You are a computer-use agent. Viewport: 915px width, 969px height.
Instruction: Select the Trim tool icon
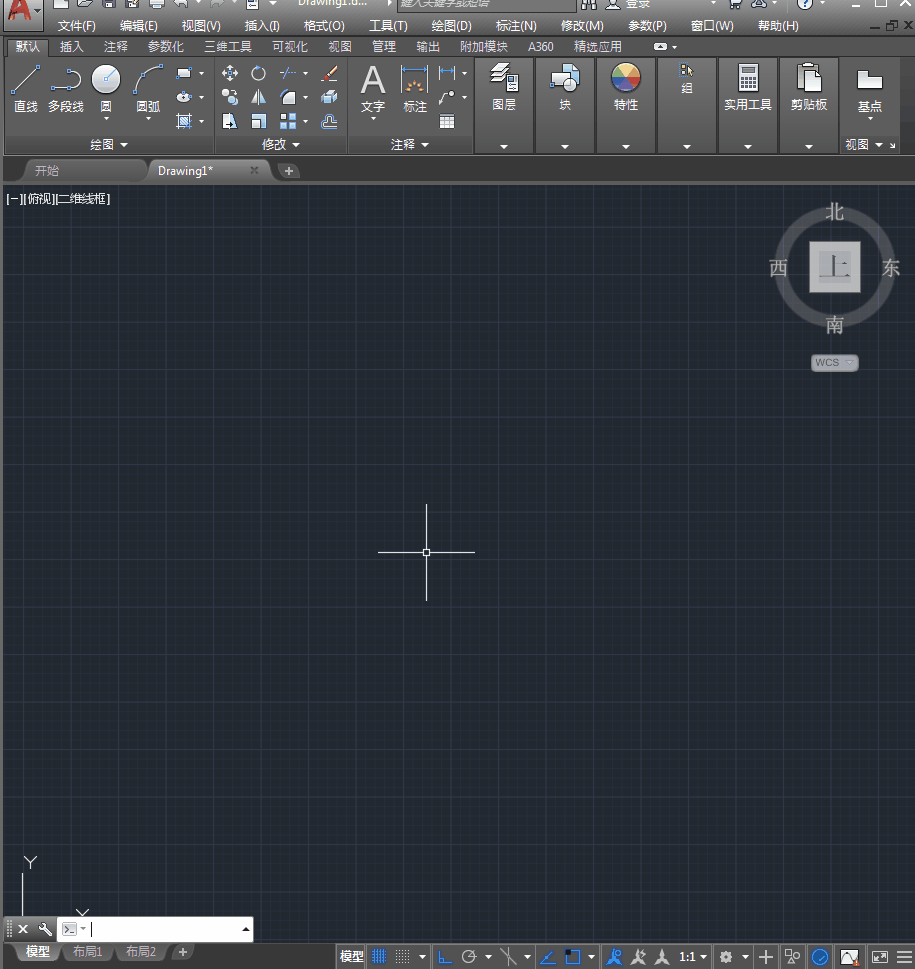tap(288, 73)
